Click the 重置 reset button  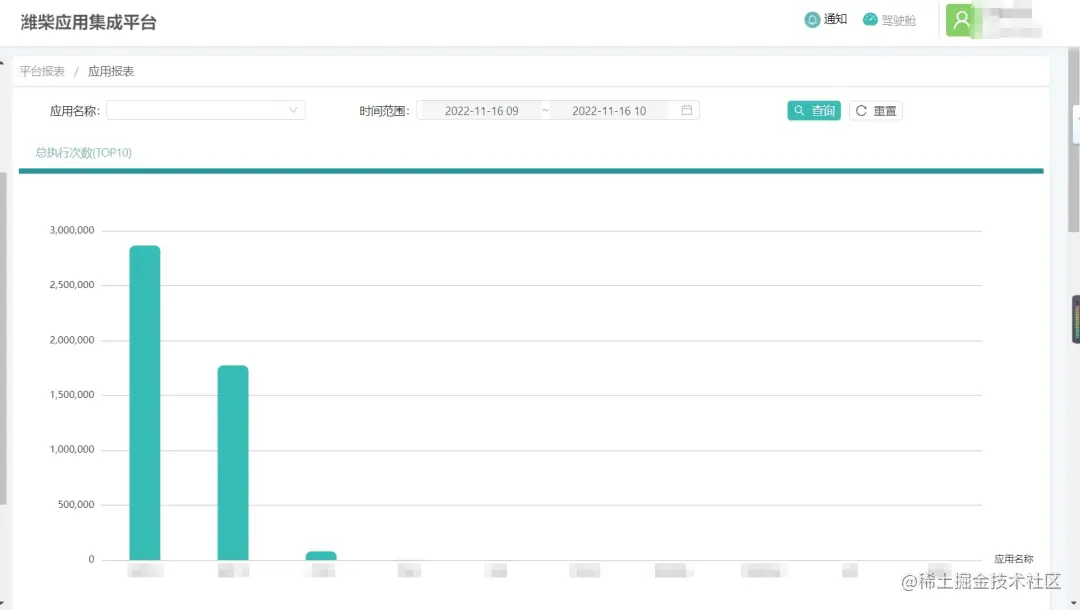tap(875, 110)
